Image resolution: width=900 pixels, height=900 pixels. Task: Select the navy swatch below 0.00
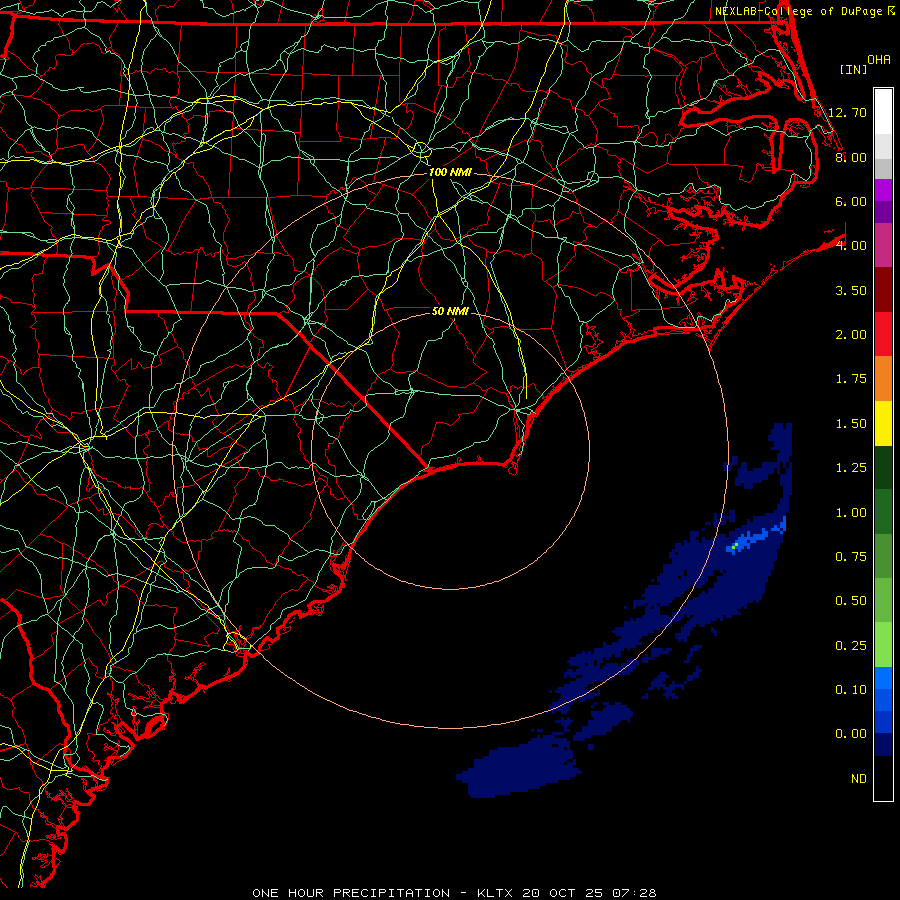[x=883, y=744]
